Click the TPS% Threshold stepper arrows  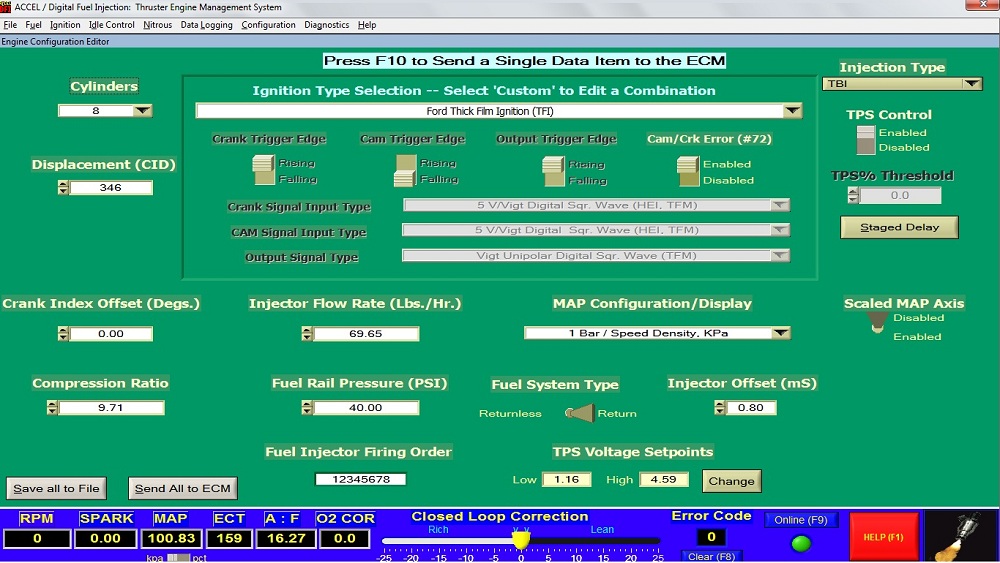[853, 196]
